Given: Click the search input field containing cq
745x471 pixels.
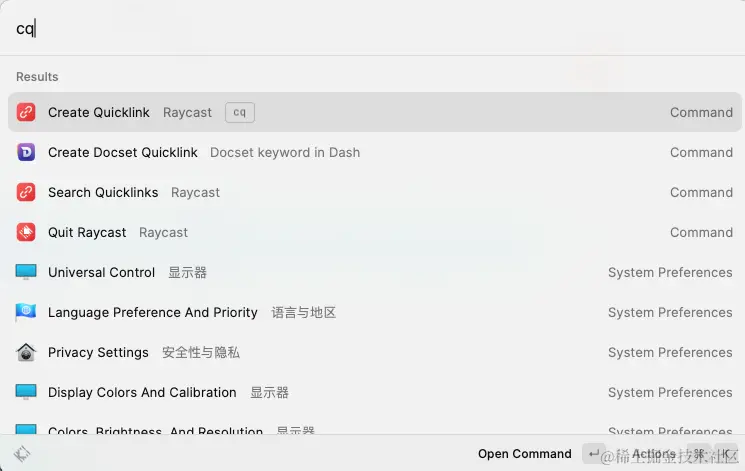Looking at the screenshot, I should 372,29.
